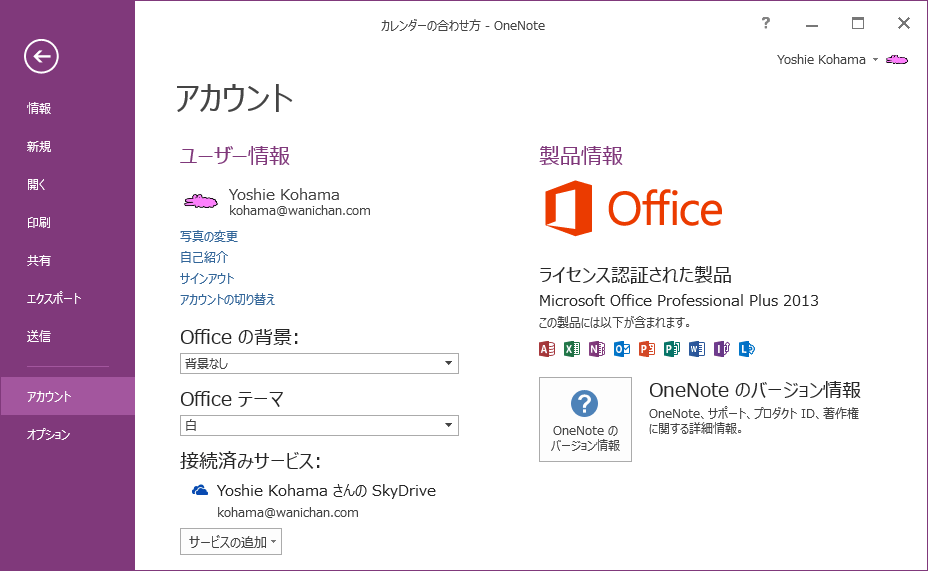The image size is (928, 571).
Task: Open the Office テーマ dropdown
Action: pyautogui.click(x=319, y=426)
